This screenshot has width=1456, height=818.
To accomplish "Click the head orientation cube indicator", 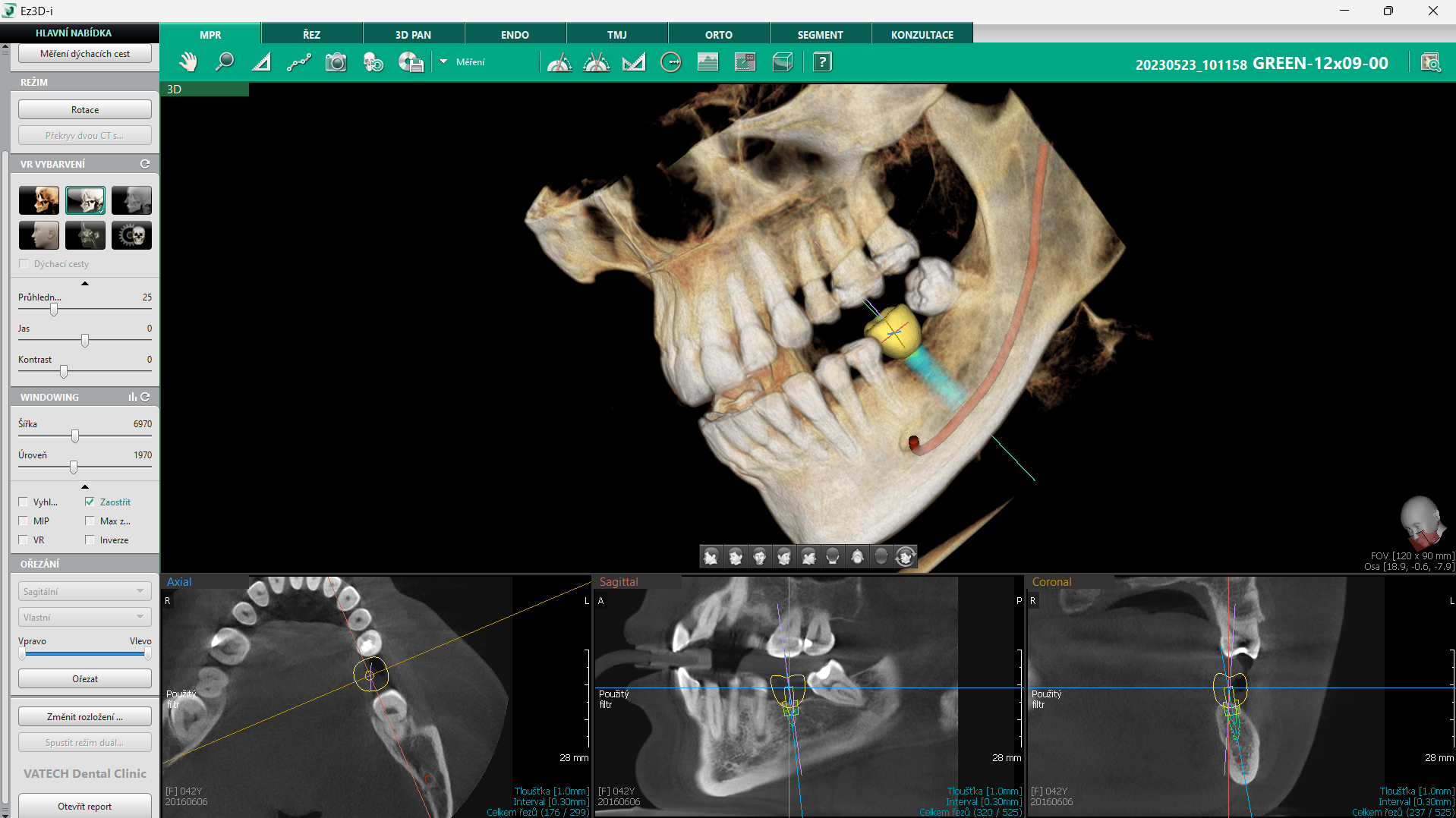I will 1422,522.
